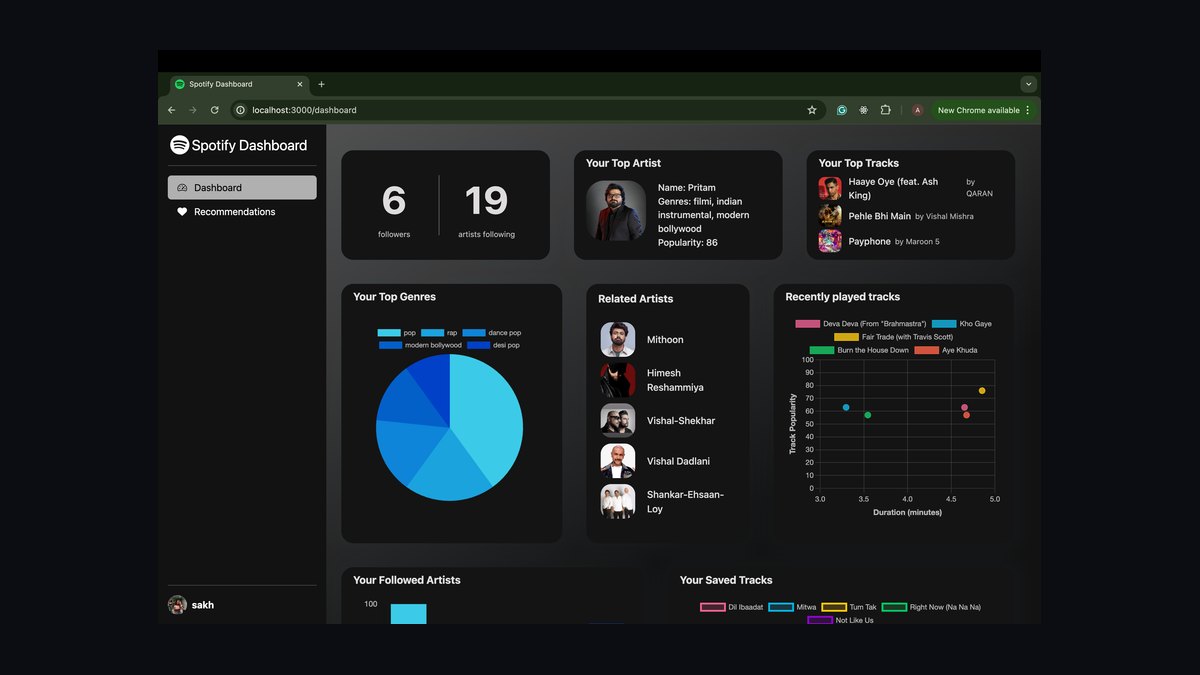Click the Recommendations heart icon
1200x675 pixels.
point(182,212)
